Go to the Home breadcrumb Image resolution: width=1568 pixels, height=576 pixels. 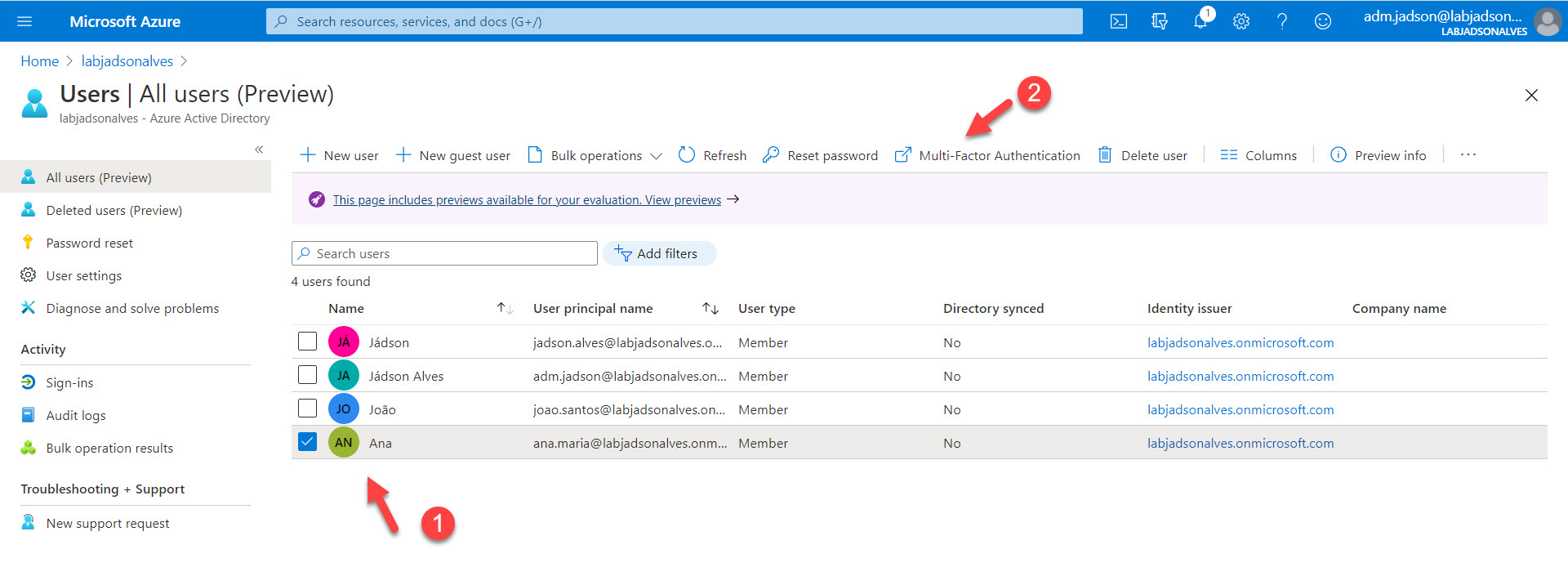click(x=39, y=61)
